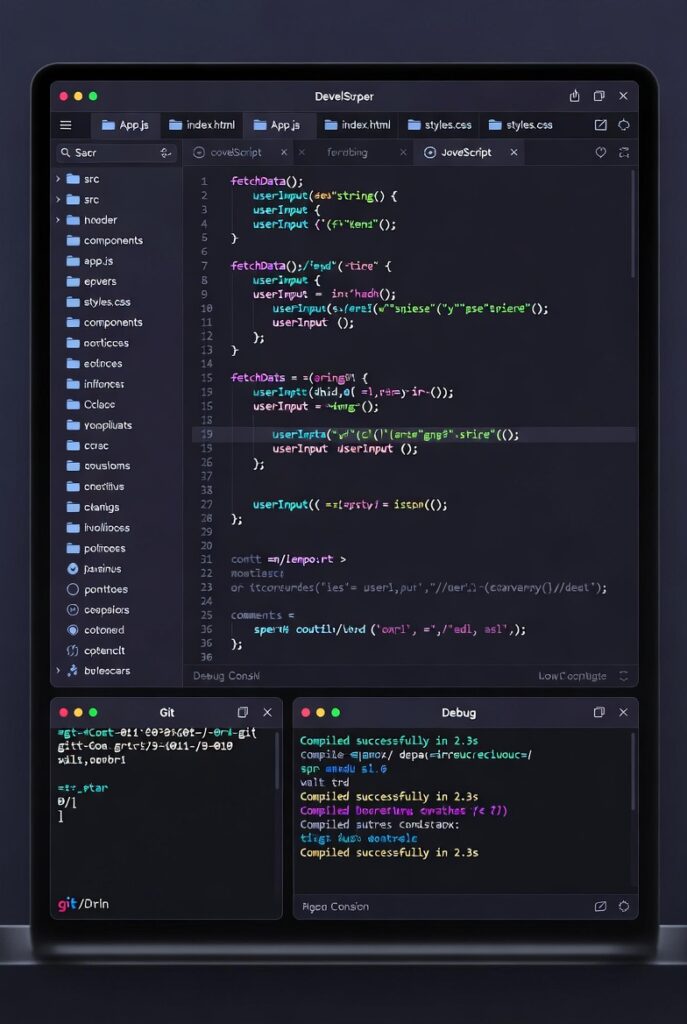Image resolution: width=687 pixels, height=1024 pixels.
Task: Click the 'Compiled sutres' line in Debug output
Action: coord(379,824)
